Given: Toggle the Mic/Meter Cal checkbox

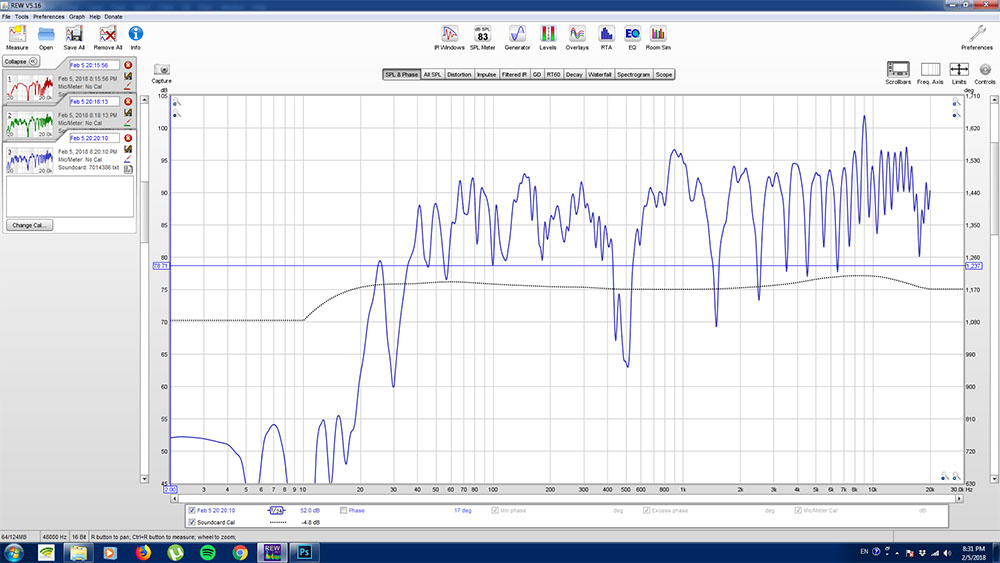Looking at the screenshot, I should click(798, 510).
